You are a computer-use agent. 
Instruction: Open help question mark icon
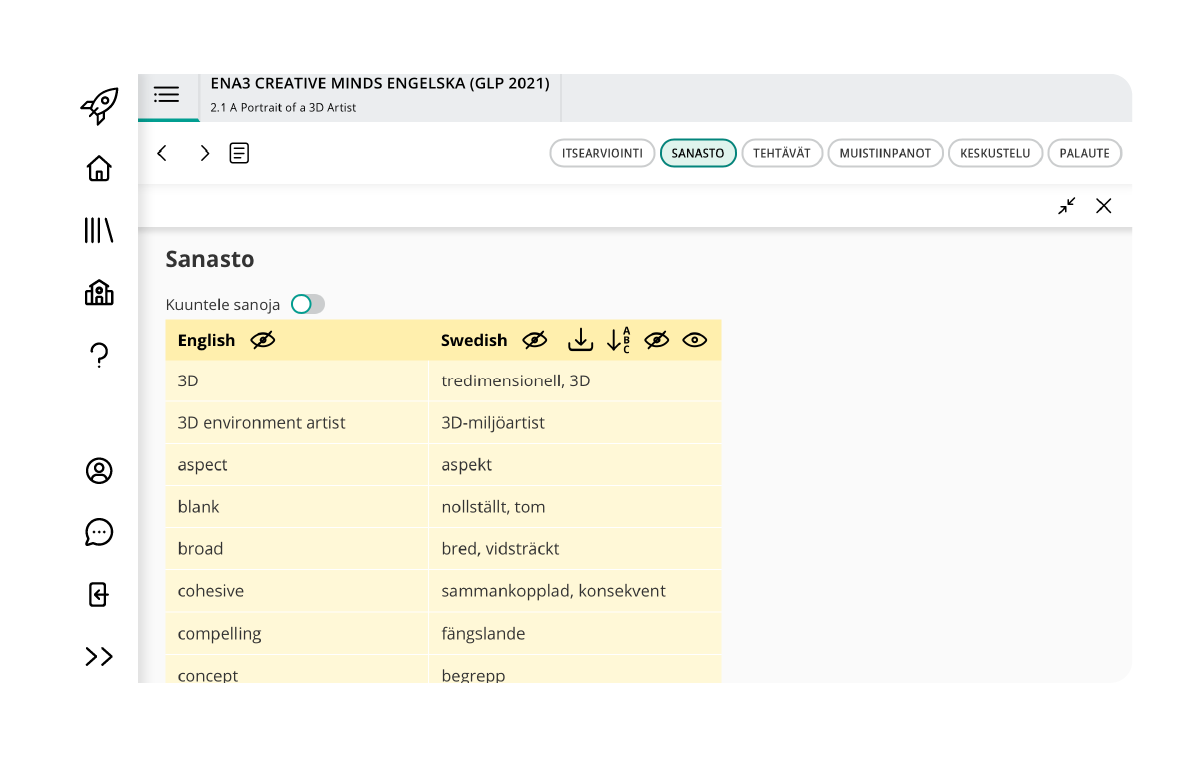click(x=99, y=355)
